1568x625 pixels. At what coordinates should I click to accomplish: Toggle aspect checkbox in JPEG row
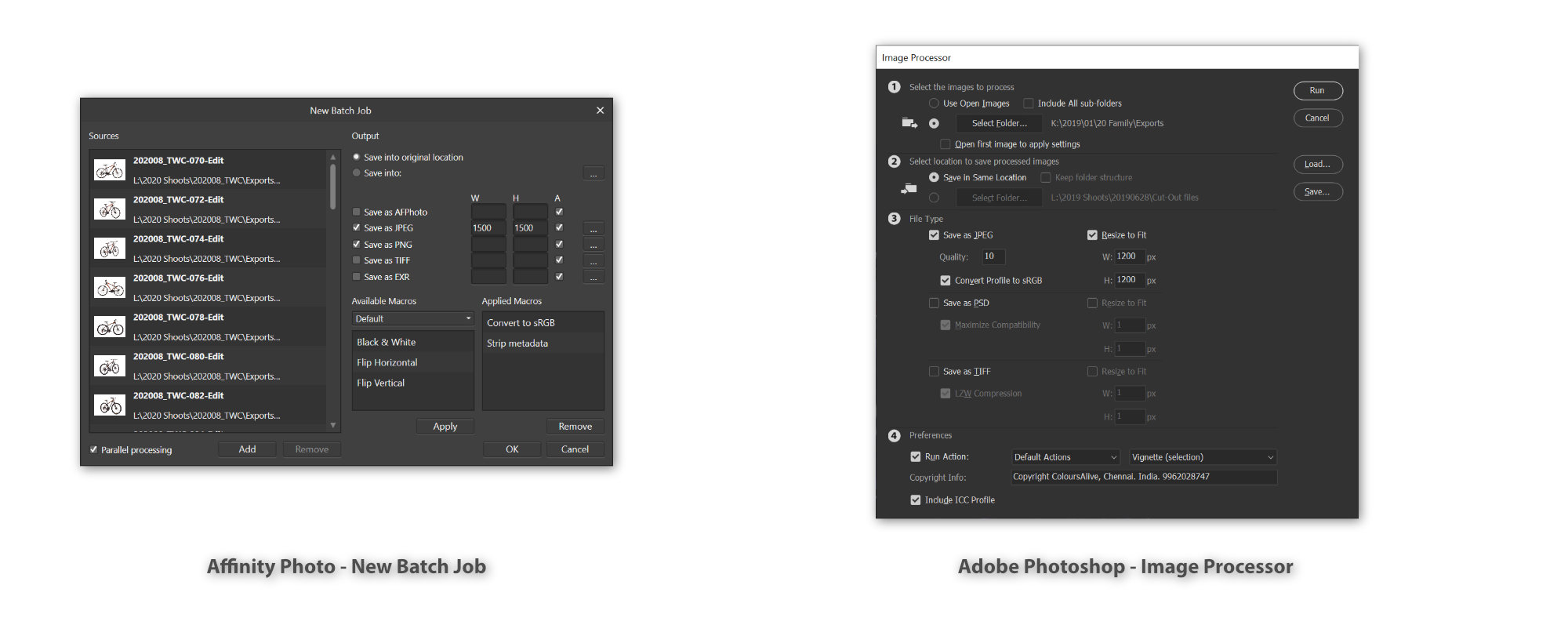(559, 228)
